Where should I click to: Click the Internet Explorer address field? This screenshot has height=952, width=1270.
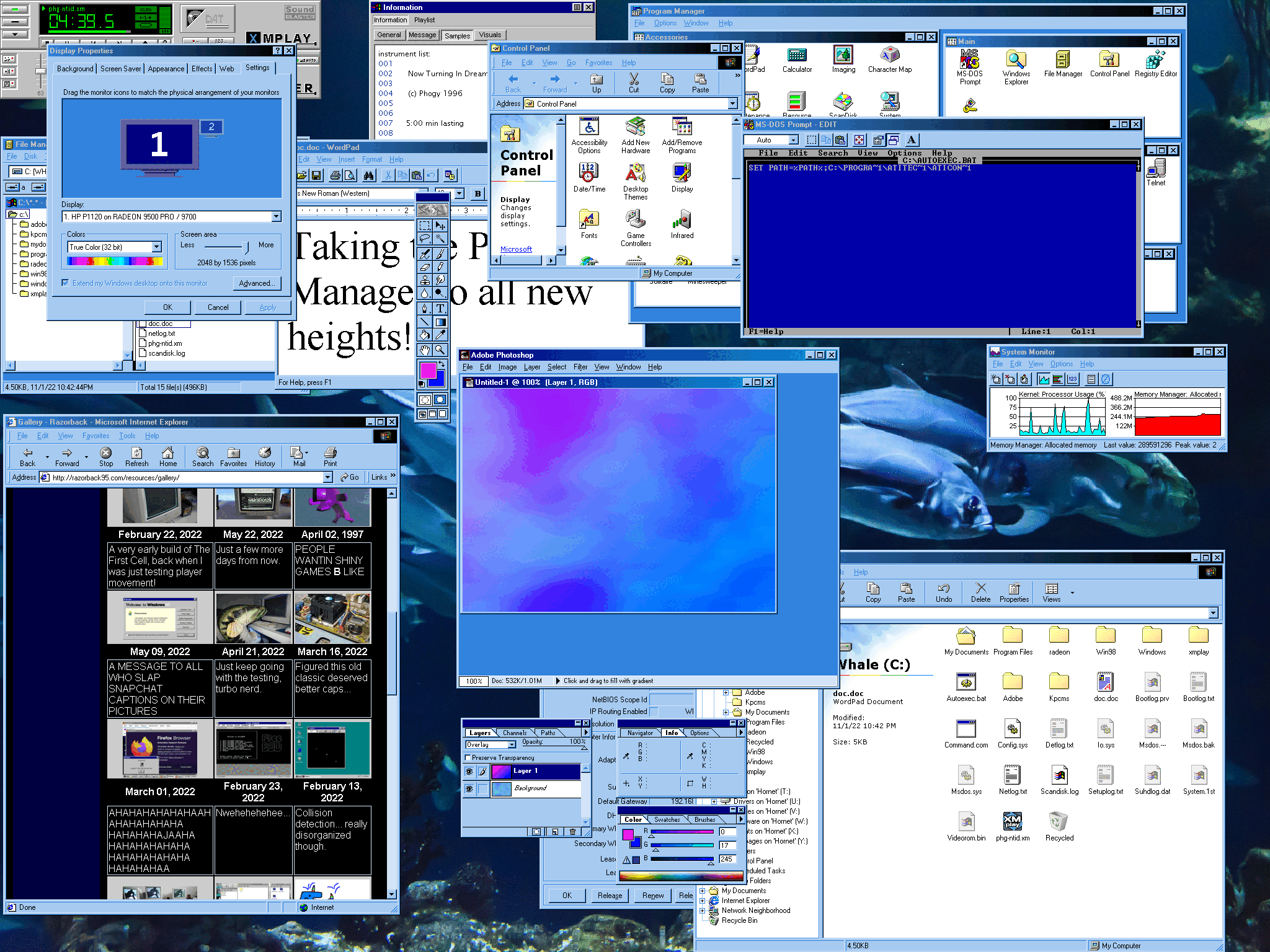click(x=186, y=477)
